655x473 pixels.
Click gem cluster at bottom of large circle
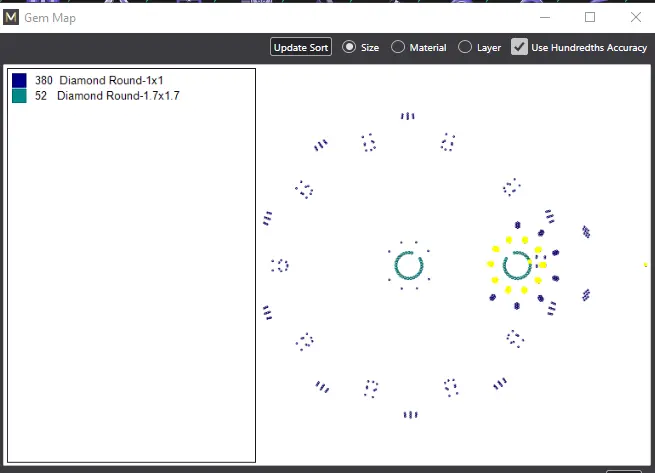point(410,414)
